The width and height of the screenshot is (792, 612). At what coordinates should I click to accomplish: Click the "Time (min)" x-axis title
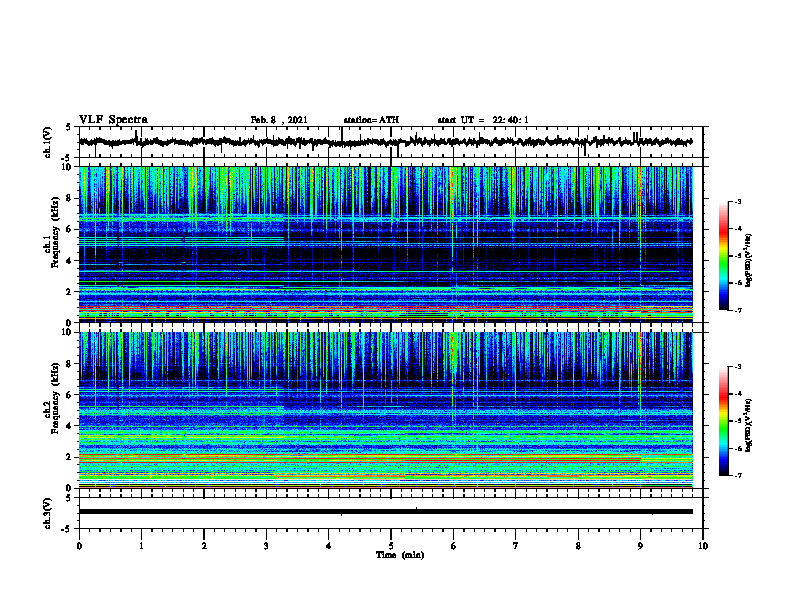[x=400, y=555]
